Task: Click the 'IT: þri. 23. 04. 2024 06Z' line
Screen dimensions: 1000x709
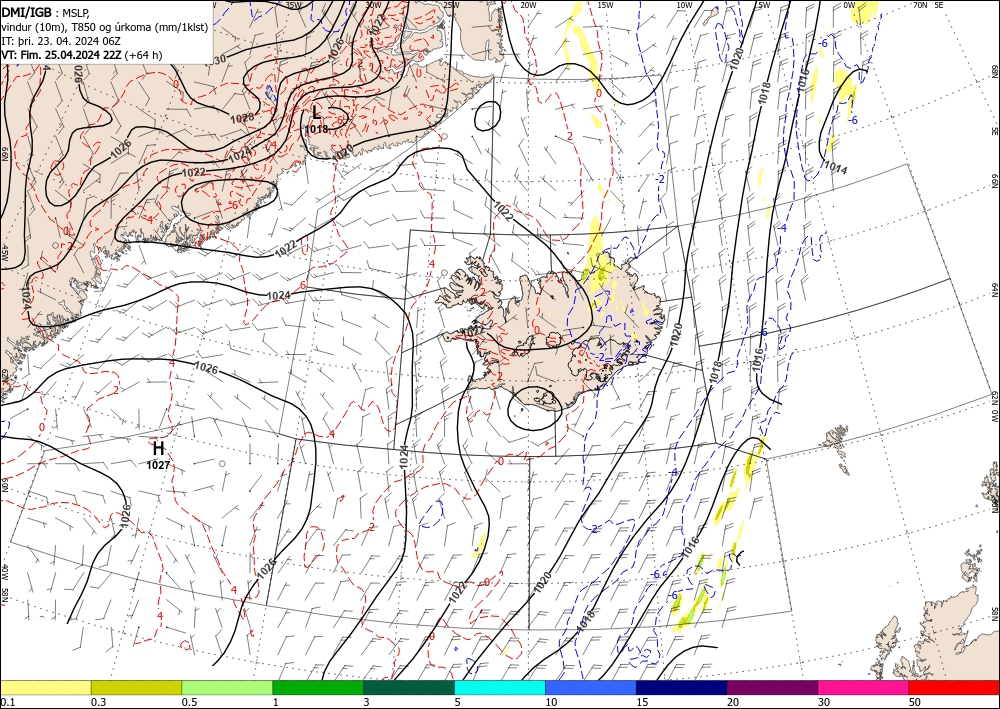Action: (x=61, y=41)
